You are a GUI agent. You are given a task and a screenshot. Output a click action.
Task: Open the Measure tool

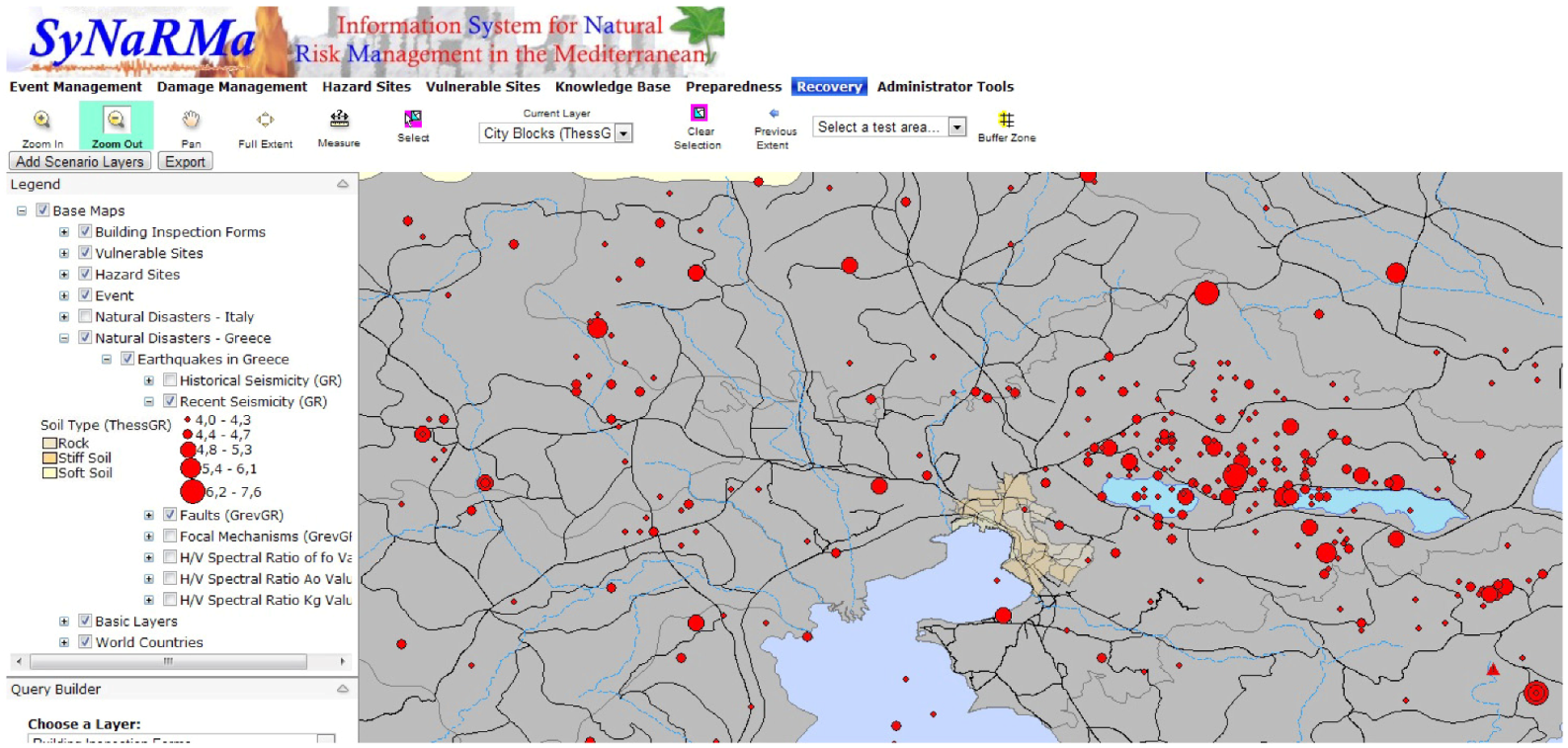(x=339, y=120)
